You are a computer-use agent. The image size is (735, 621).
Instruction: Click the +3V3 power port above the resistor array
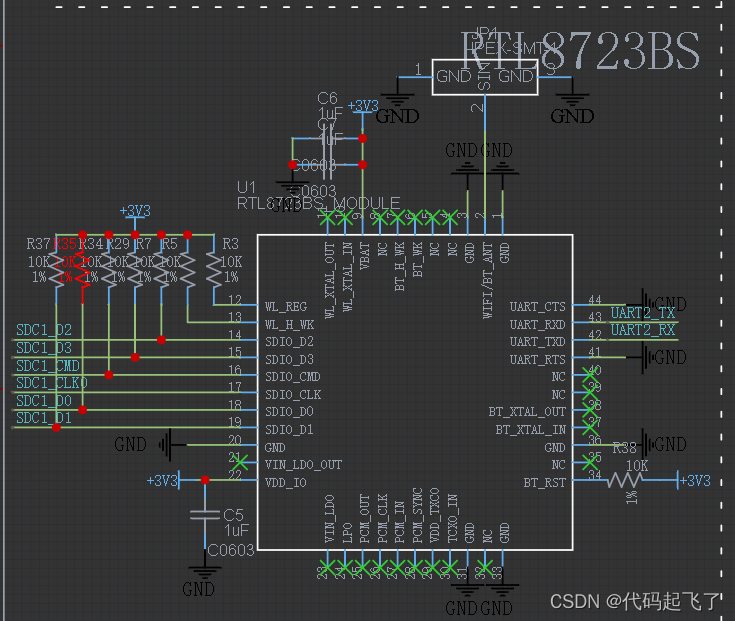point(135,212)
